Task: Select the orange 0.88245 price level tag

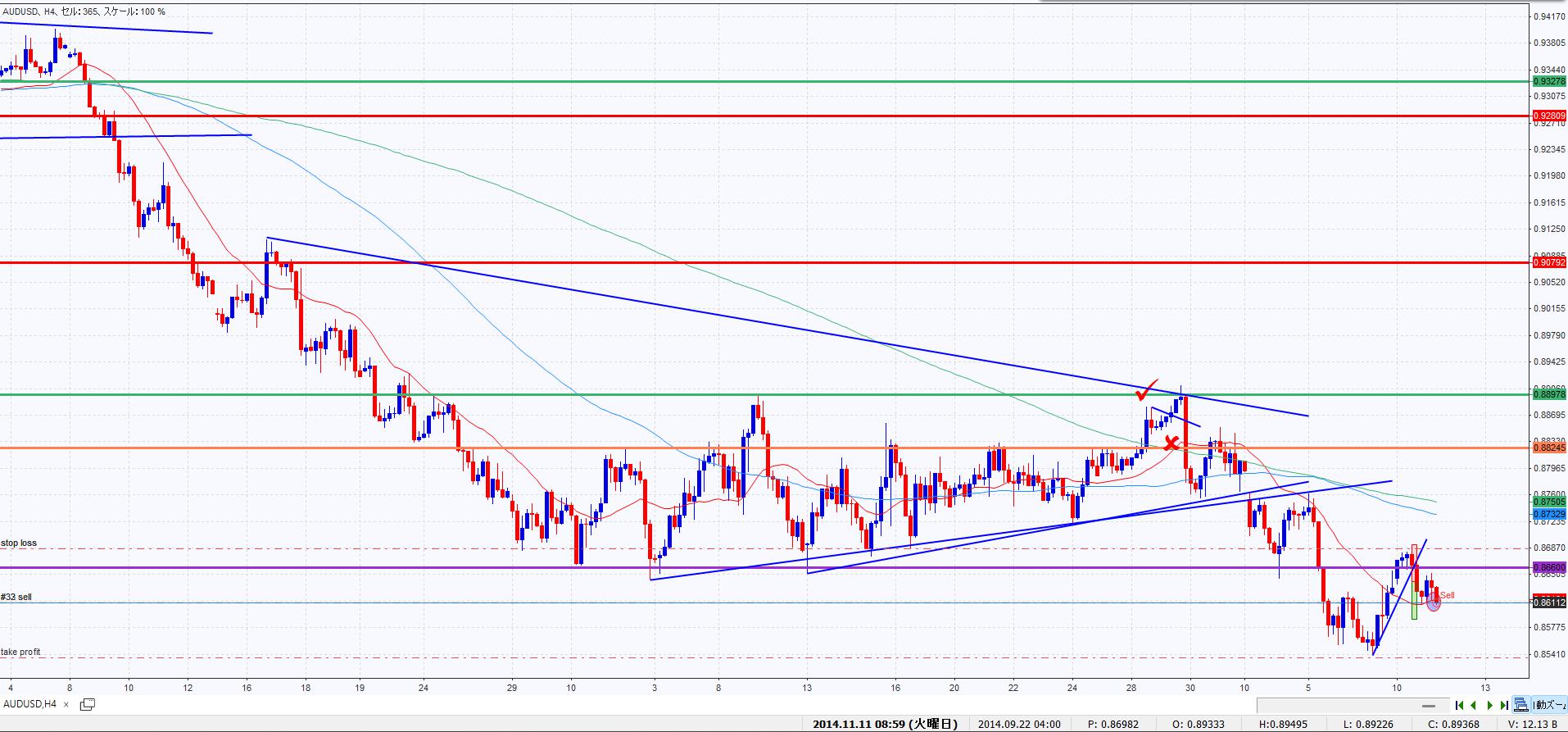Action: click(x=1548, y=448)
